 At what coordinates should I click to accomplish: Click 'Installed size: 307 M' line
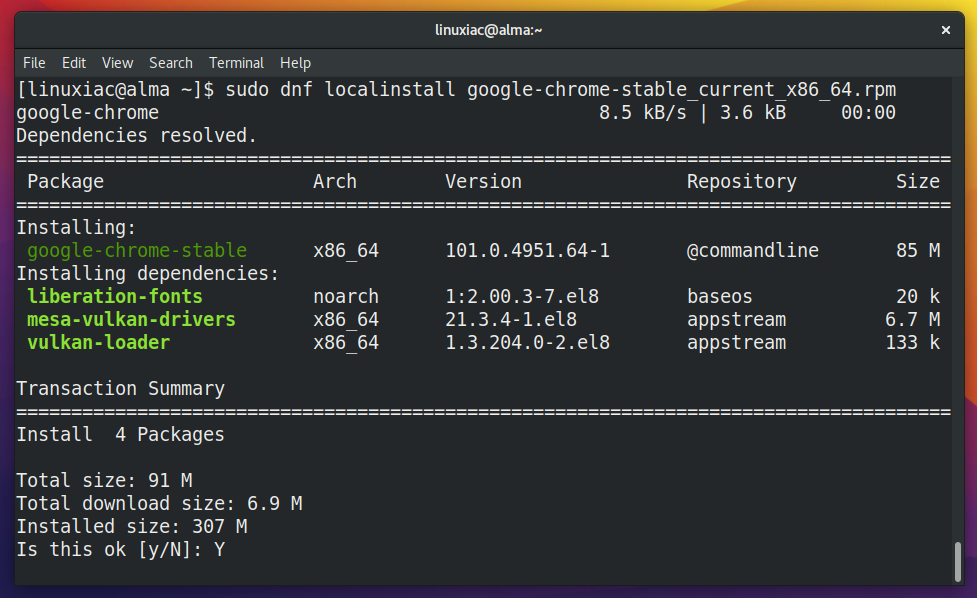click(131, 527)
